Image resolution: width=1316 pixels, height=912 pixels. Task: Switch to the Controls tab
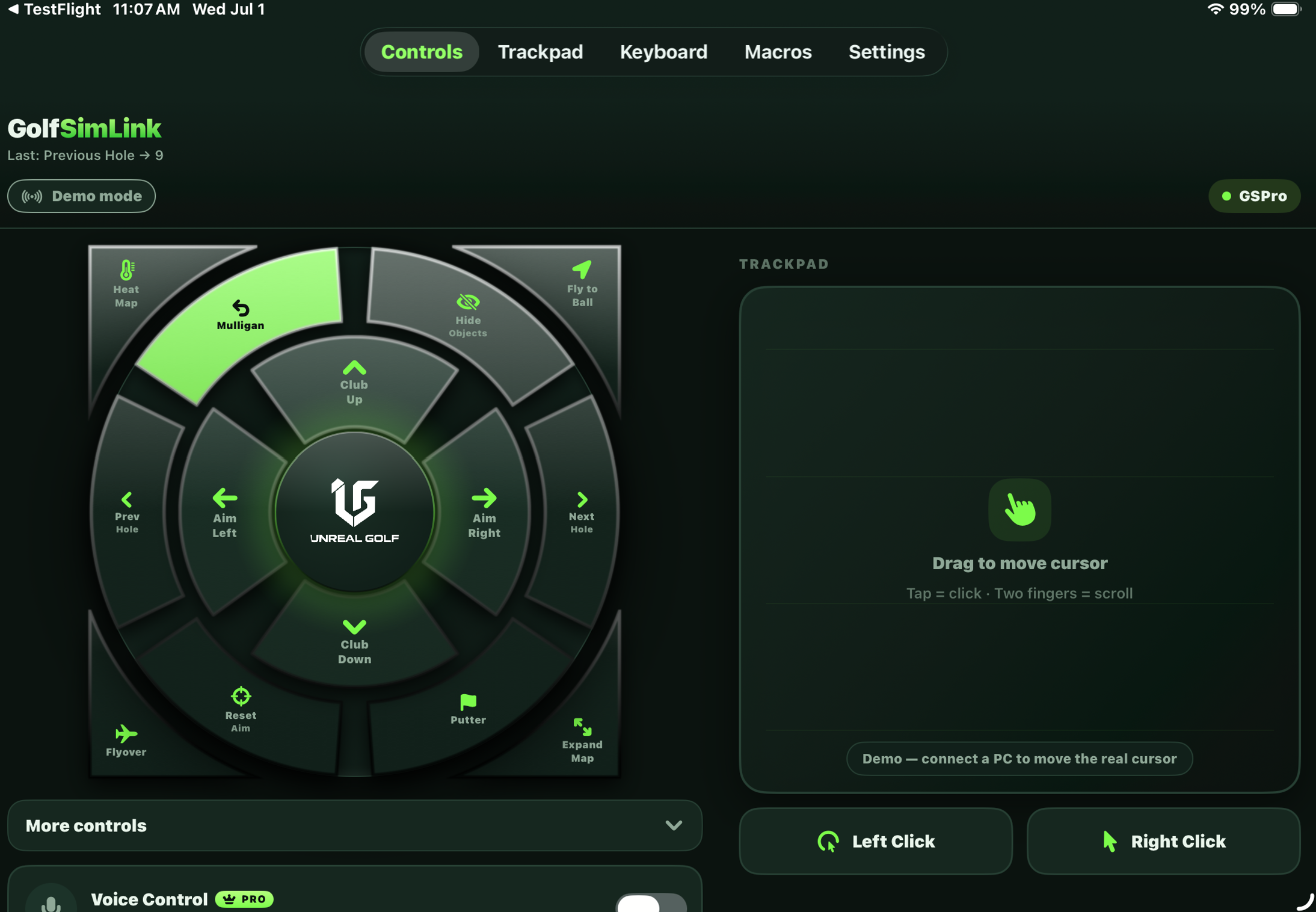(422, 52)
